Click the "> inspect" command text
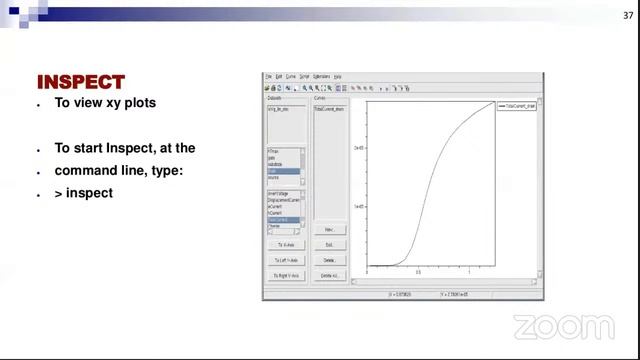 (84, 193)
